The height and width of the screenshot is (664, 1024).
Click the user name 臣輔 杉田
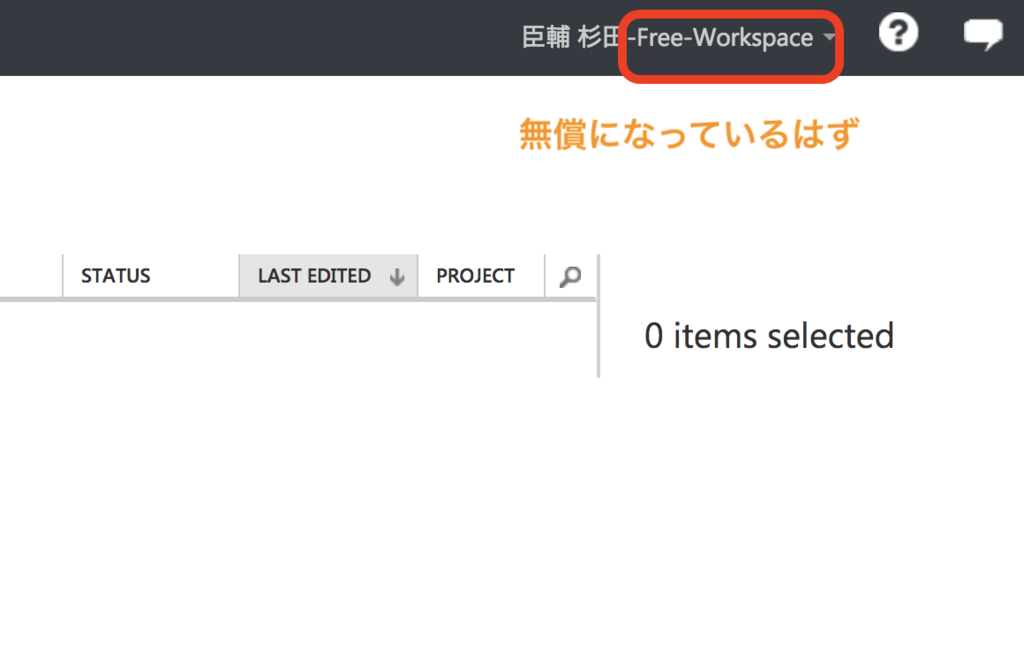tap(570, 37)
